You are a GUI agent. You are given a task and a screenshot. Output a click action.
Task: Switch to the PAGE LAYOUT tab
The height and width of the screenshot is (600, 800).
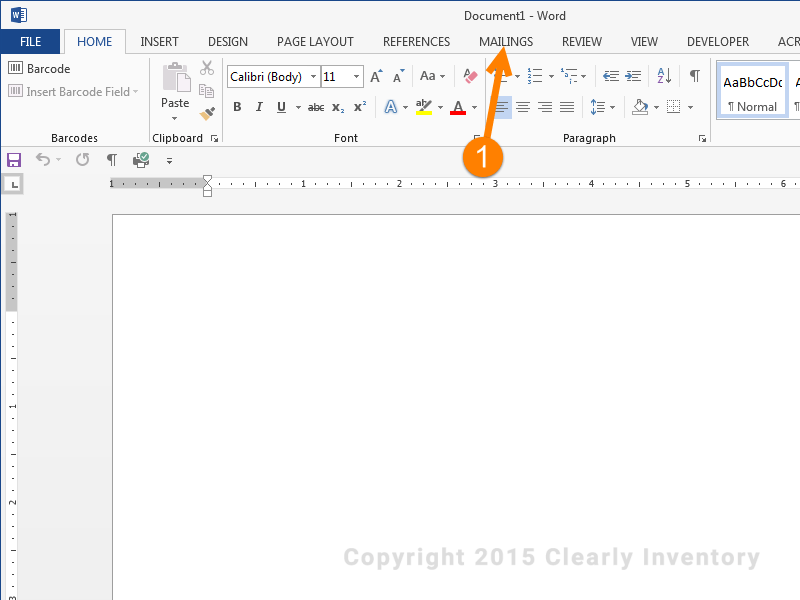[x=315, y=42]
